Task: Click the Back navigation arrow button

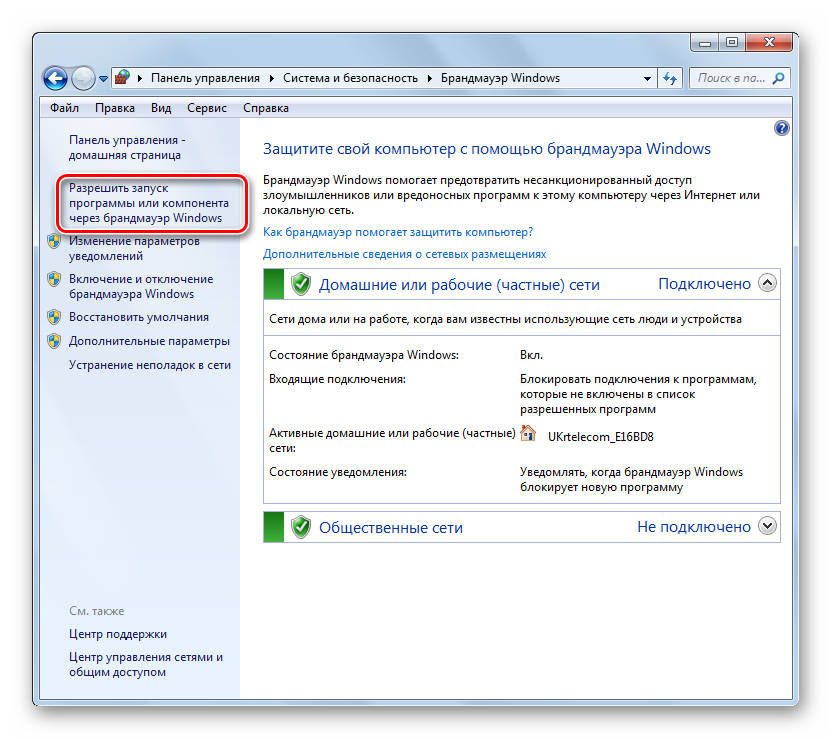Action: pos(55,77)
